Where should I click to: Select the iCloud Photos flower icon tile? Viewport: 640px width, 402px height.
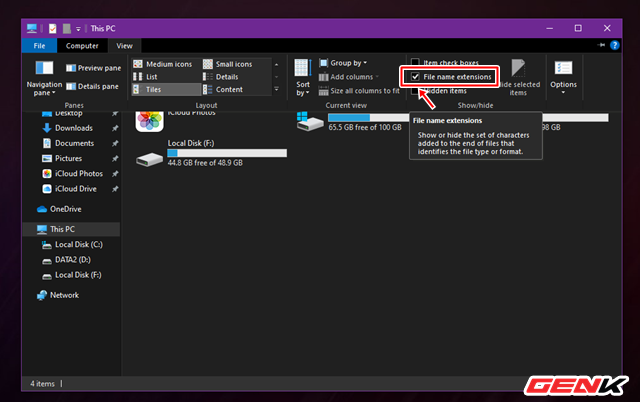click(x=149, y=121)
